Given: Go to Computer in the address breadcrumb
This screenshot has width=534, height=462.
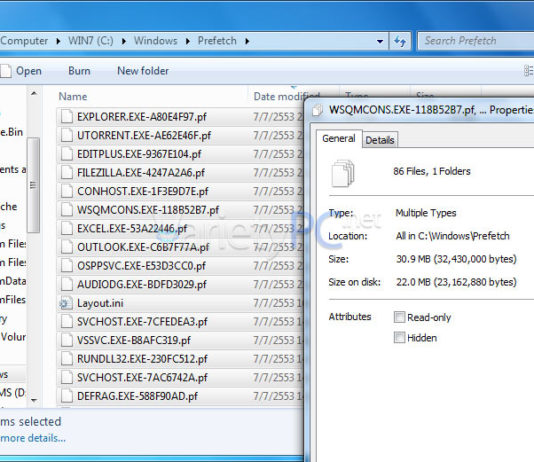Looking at the screenshot, I should (24, 41).
